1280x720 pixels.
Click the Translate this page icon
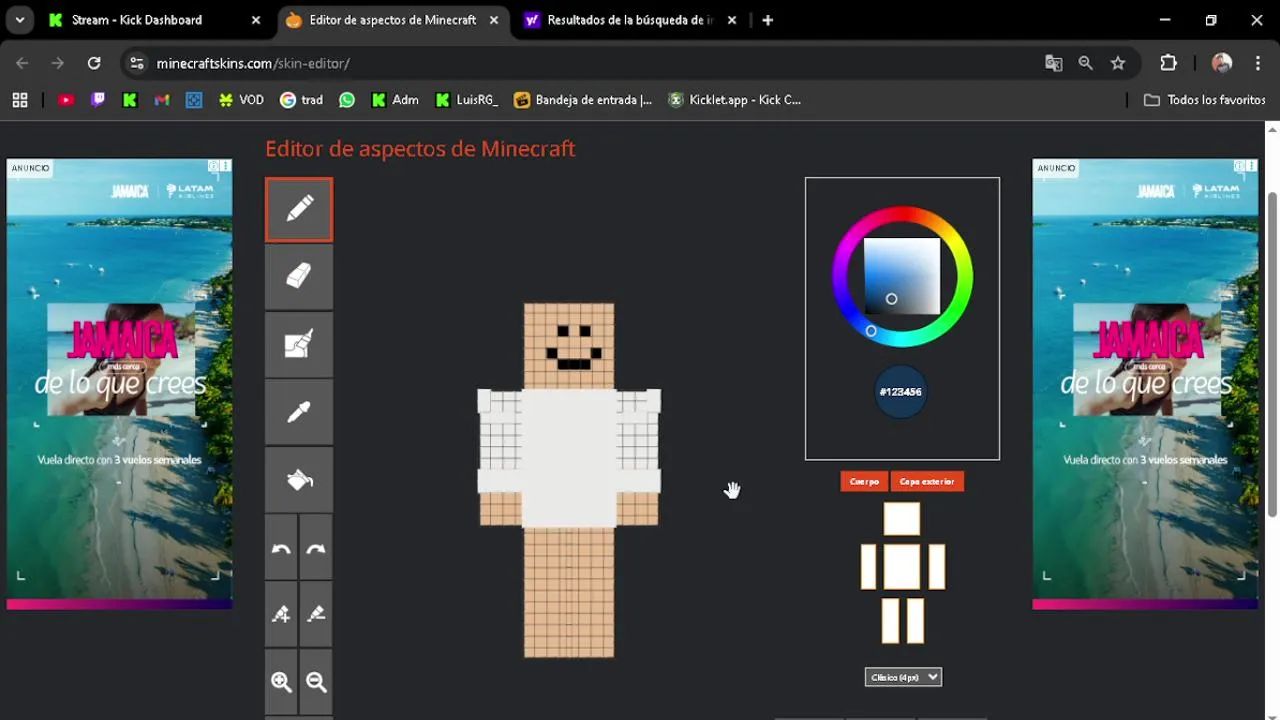(1053, 63)
